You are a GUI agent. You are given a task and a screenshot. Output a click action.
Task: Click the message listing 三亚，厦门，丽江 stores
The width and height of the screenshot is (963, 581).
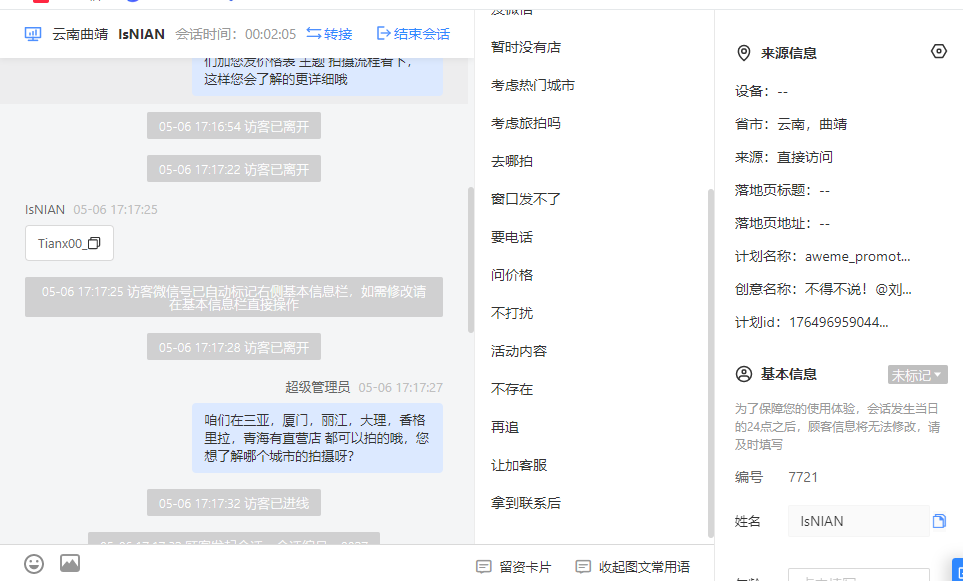318,438
